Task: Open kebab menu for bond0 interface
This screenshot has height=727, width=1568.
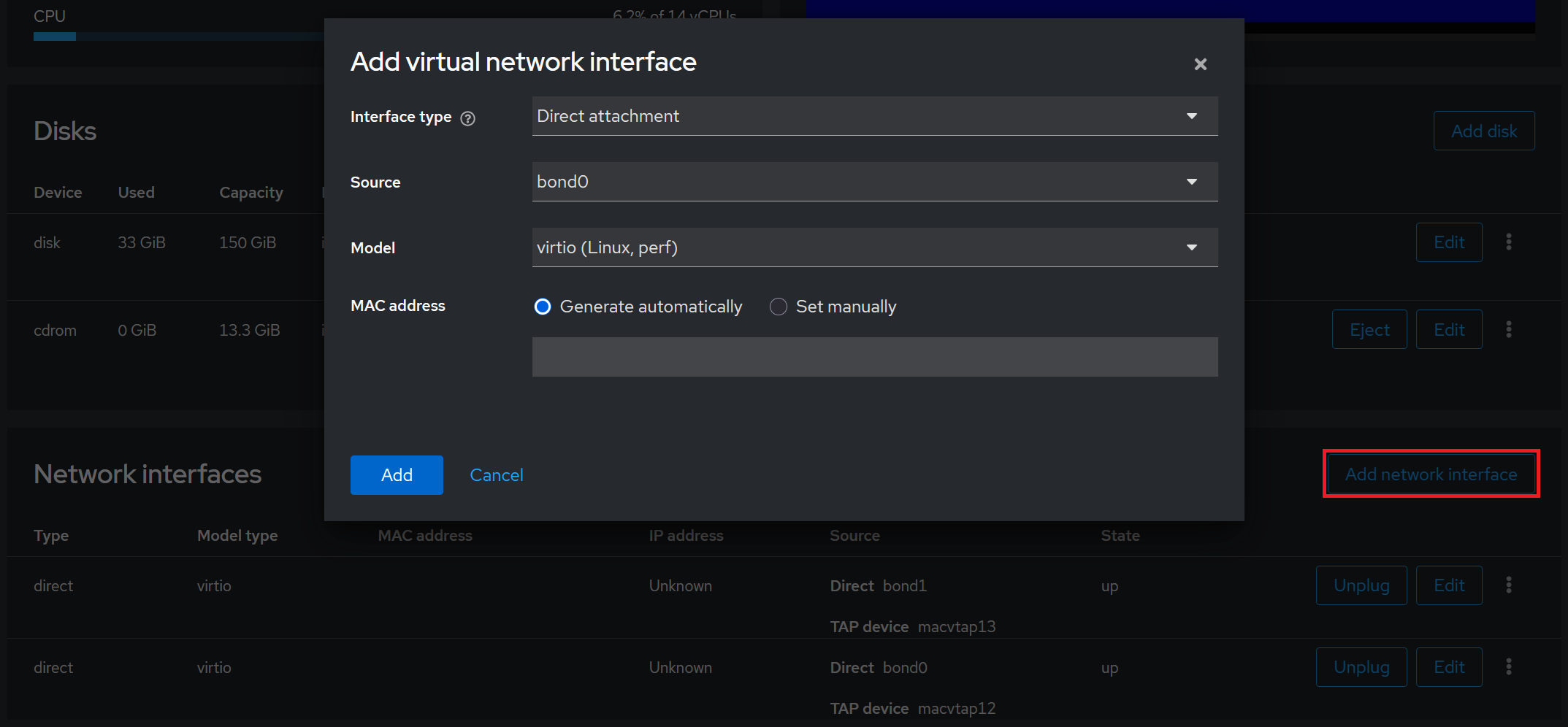Action: [1509, 666]
